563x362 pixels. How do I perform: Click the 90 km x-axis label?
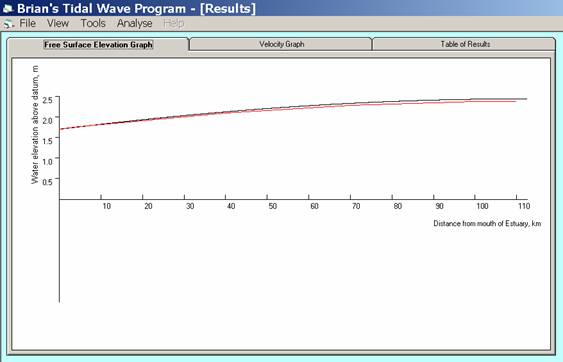coord(439,206)
